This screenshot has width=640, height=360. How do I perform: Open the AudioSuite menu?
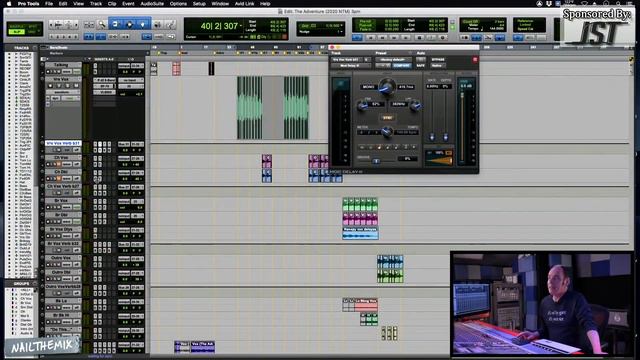pyautogui.click(x=152, y=4)
